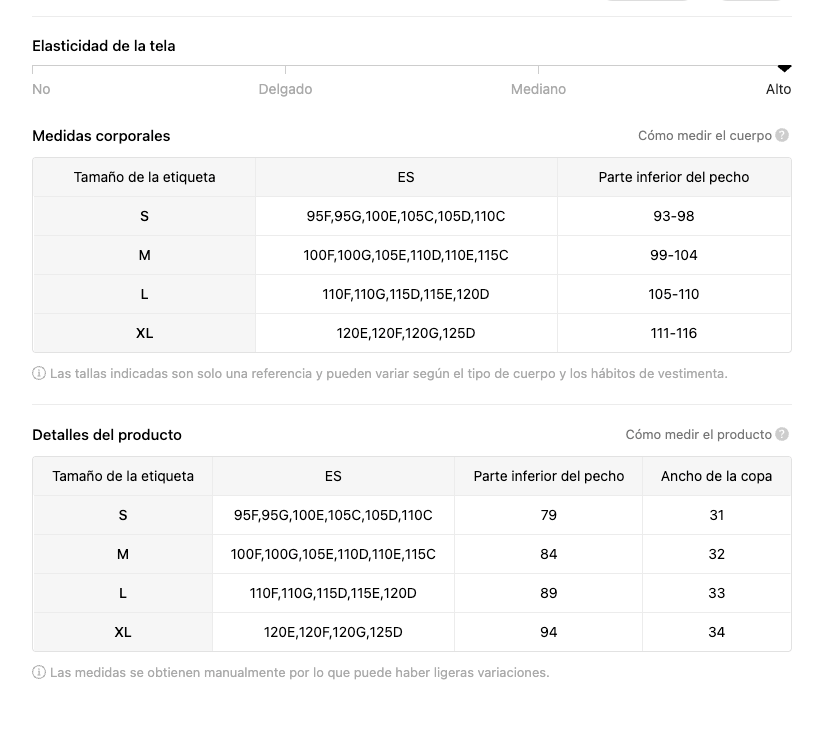Click the help icon beside Cómo medir el cuerpo
826x730 pixels.
pyautogui.click(x=782, y=135)
